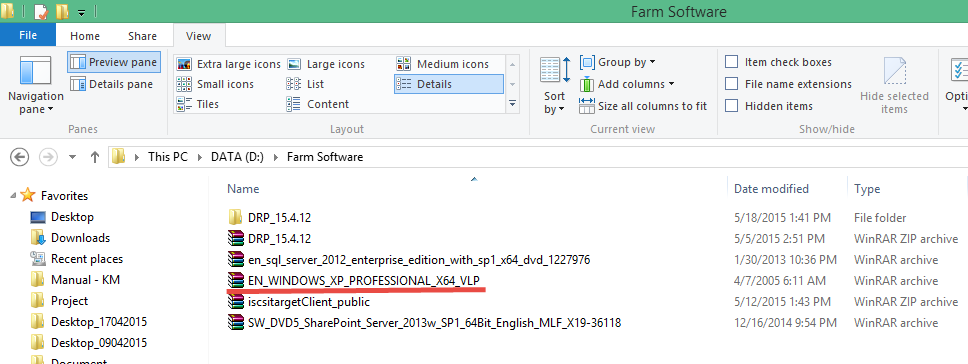Open Project folder in Favorites
968x364 pixels.
click(x=69, y=300)
